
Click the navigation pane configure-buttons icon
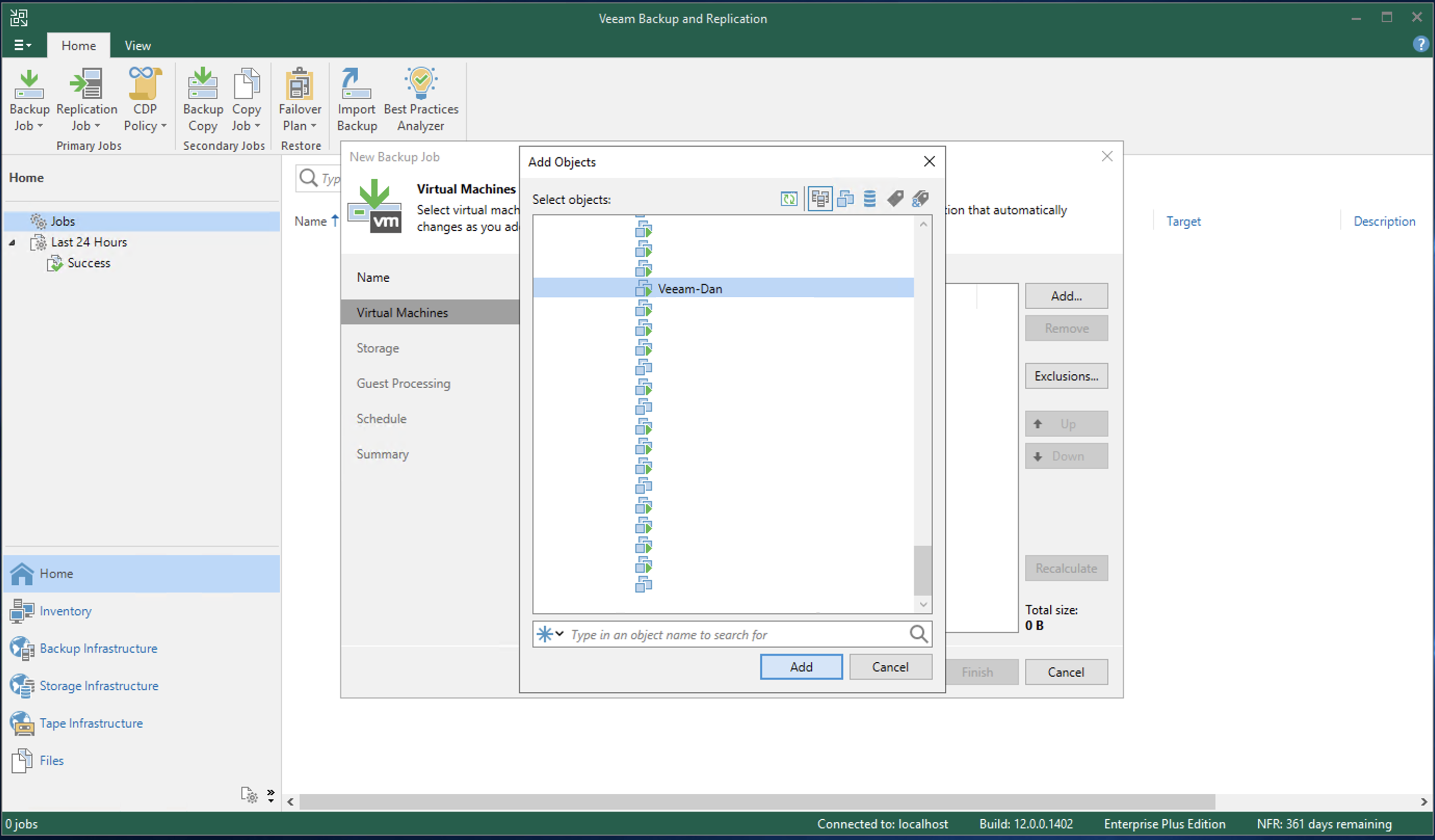(249, 795)
